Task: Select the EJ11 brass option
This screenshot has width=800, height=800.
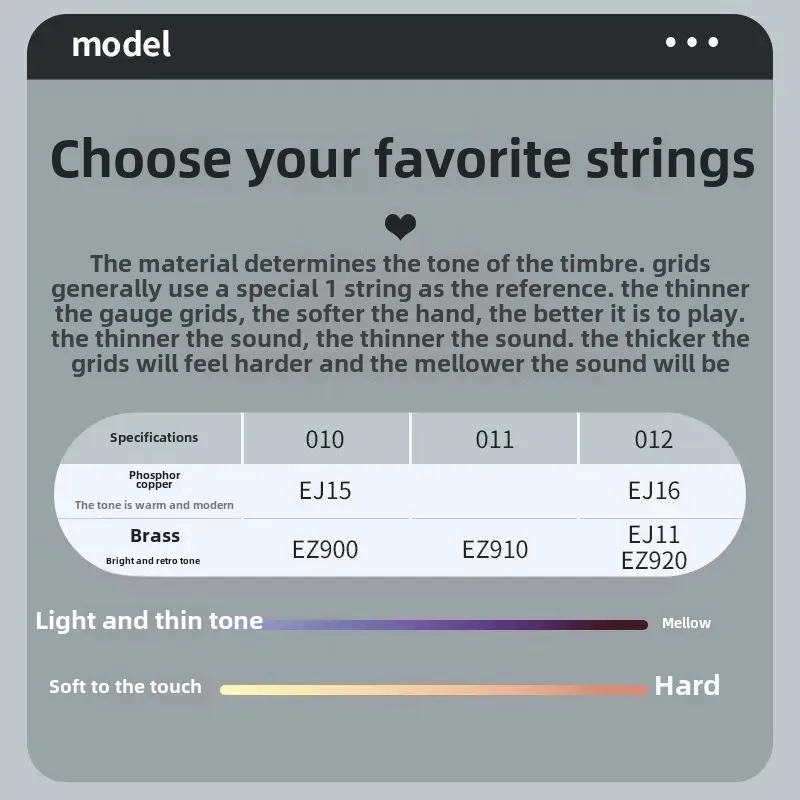Action: pyautogui.click(x=654, y=535)
